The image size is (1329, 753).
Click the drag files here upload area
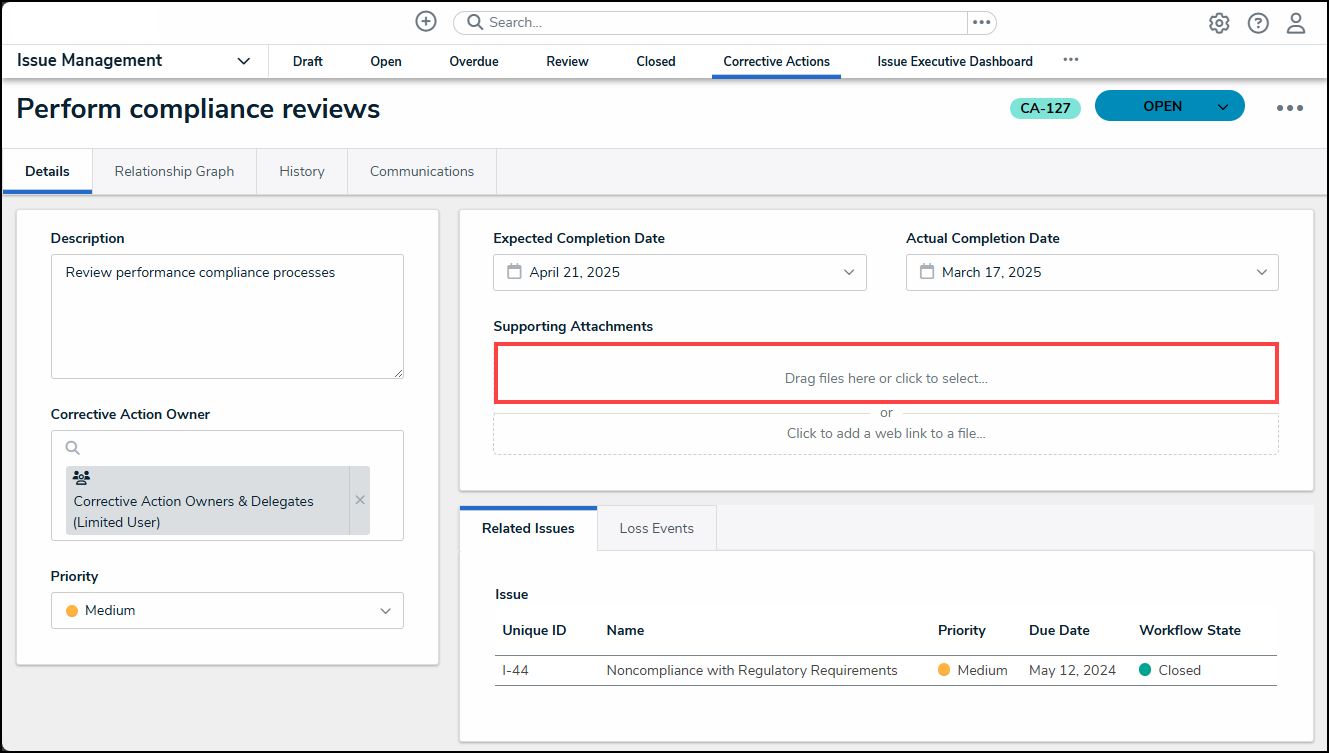click(885, 378)
